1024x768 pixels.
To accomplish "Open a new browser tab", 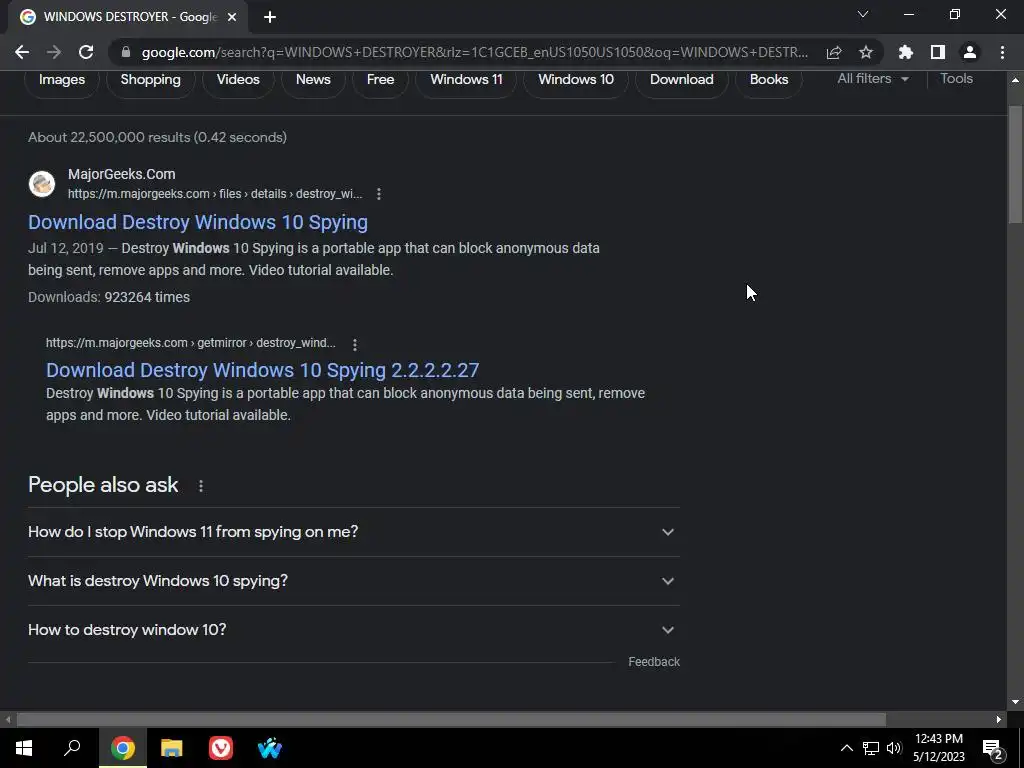I will [x=270, y=17].
